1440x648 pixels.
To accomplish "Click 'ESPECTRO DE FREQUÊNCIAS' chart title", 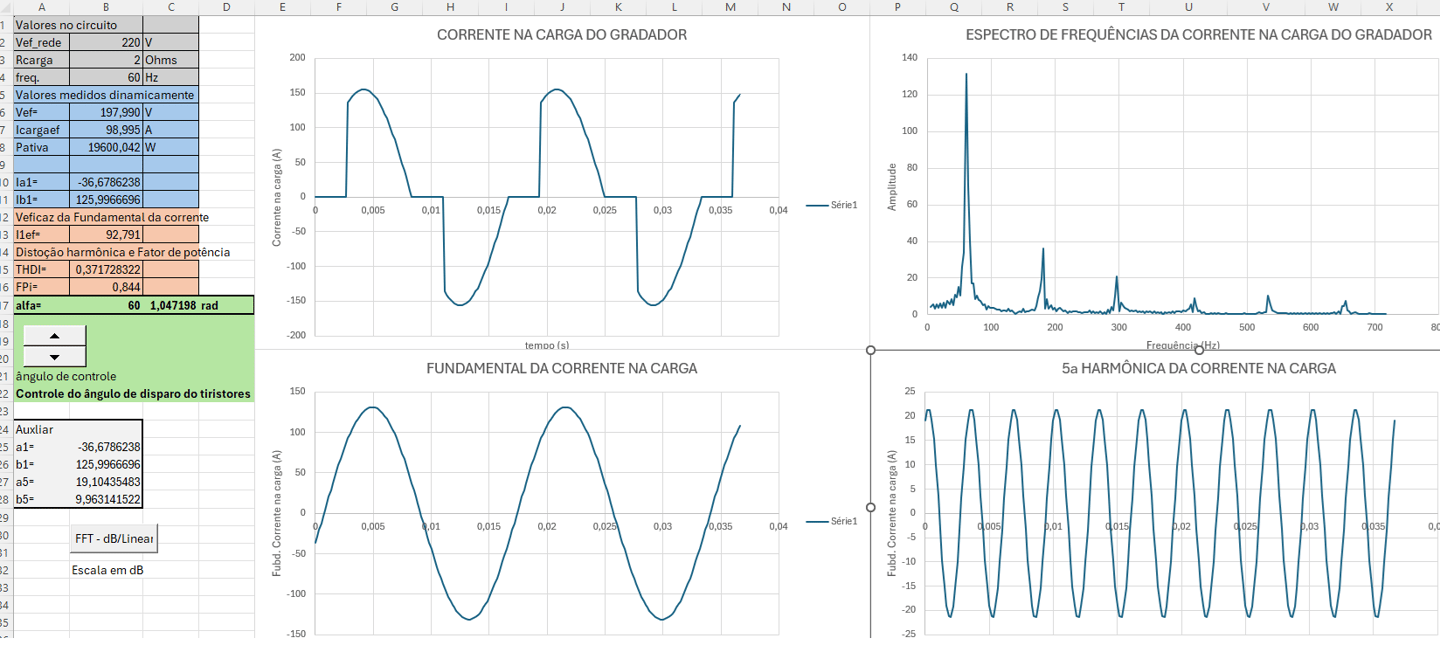I will click(x=1198, y=35).
